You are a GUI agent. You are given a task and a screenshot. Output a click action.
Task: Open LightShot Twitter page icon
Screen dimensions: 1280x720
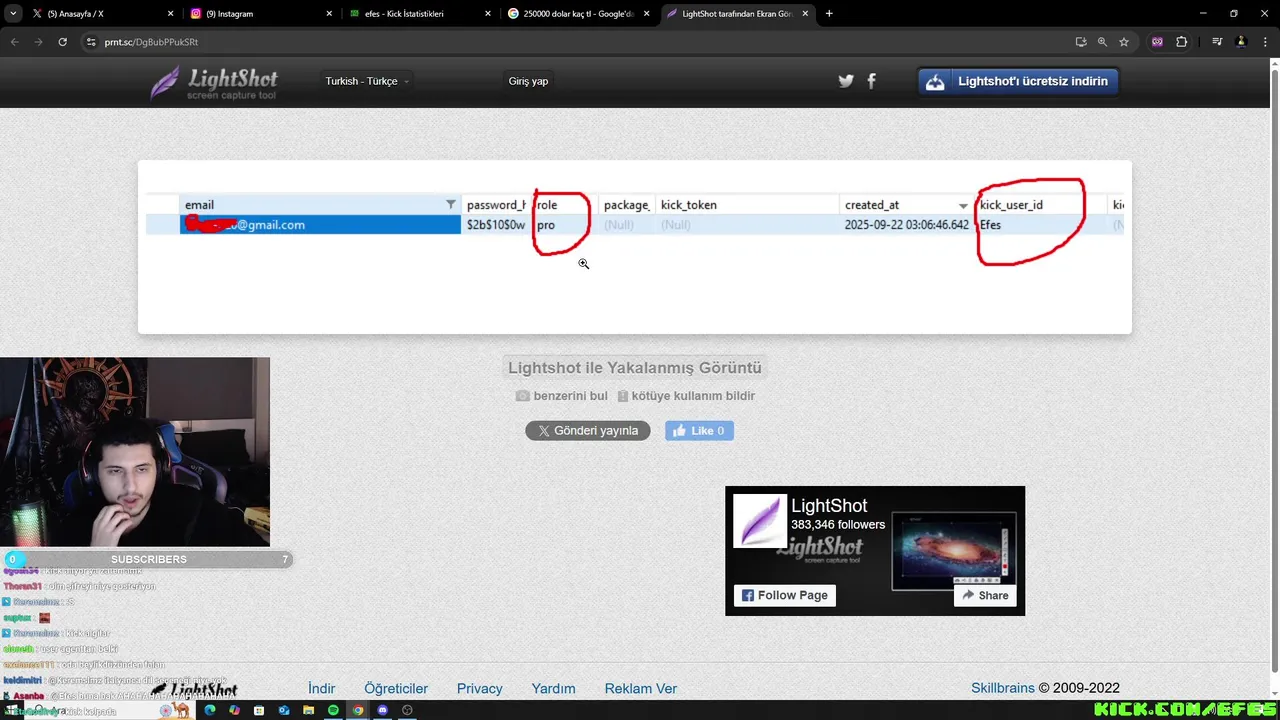pos(846,81)
